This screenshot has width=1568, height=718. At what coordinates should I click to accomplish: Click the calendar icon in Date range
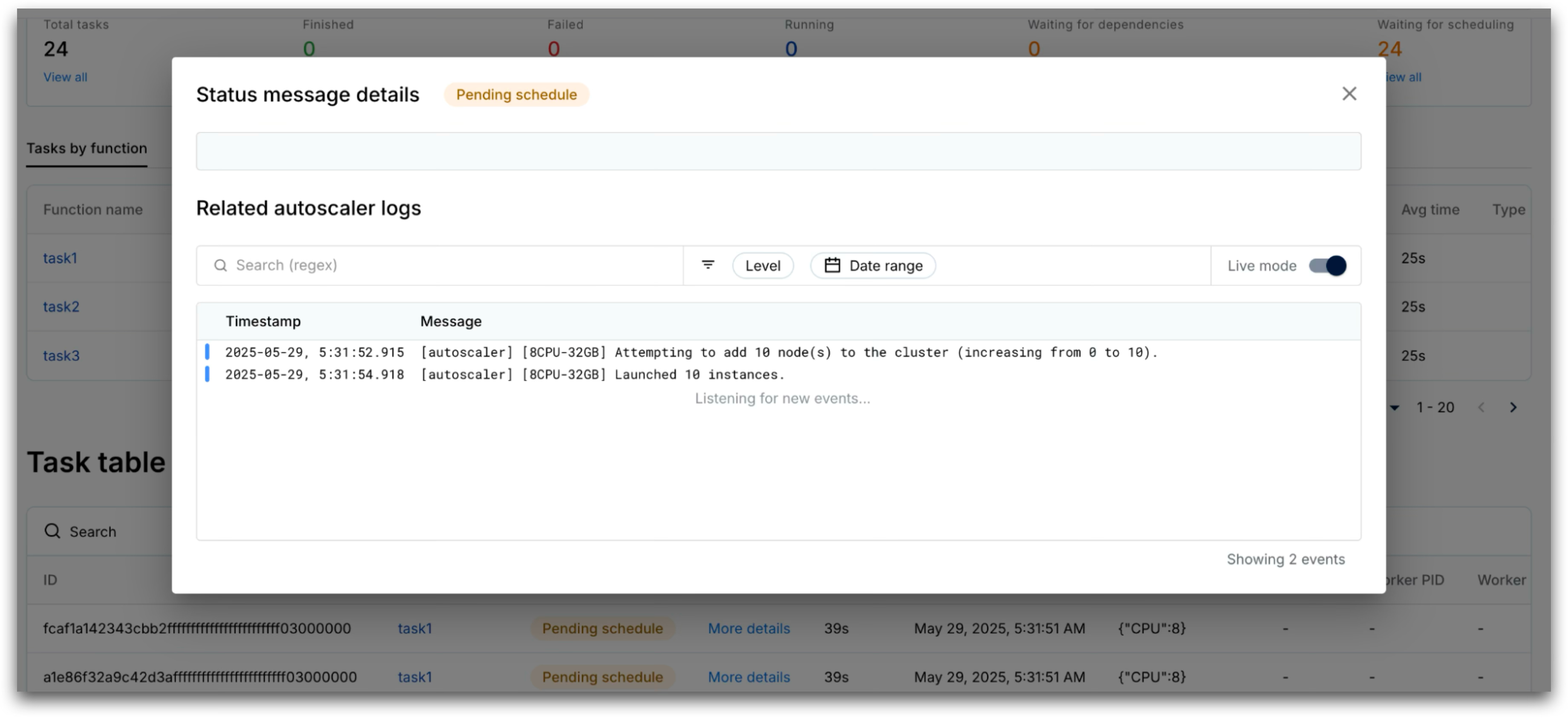click(x=832, y=265)
